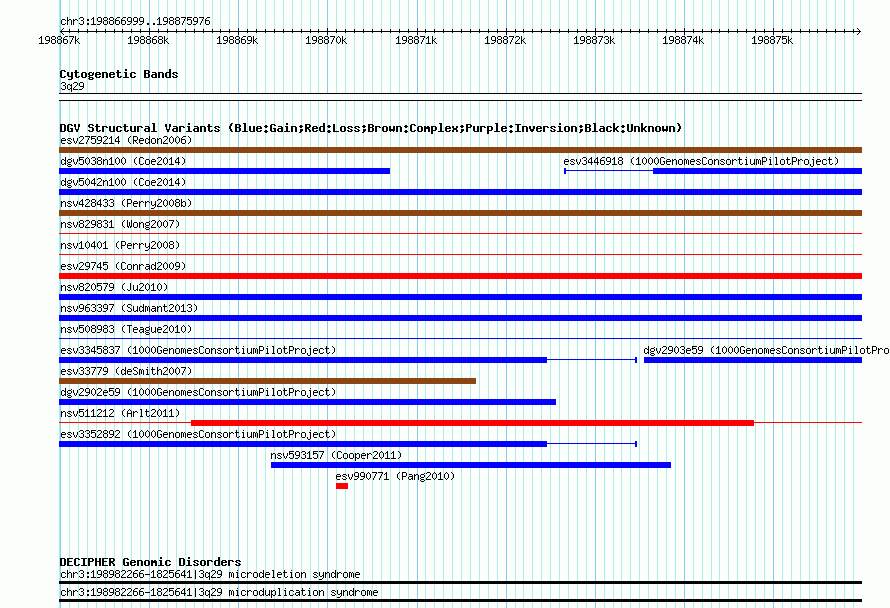Open nsv593157 (Cooper2011) label

coord(336,455)
